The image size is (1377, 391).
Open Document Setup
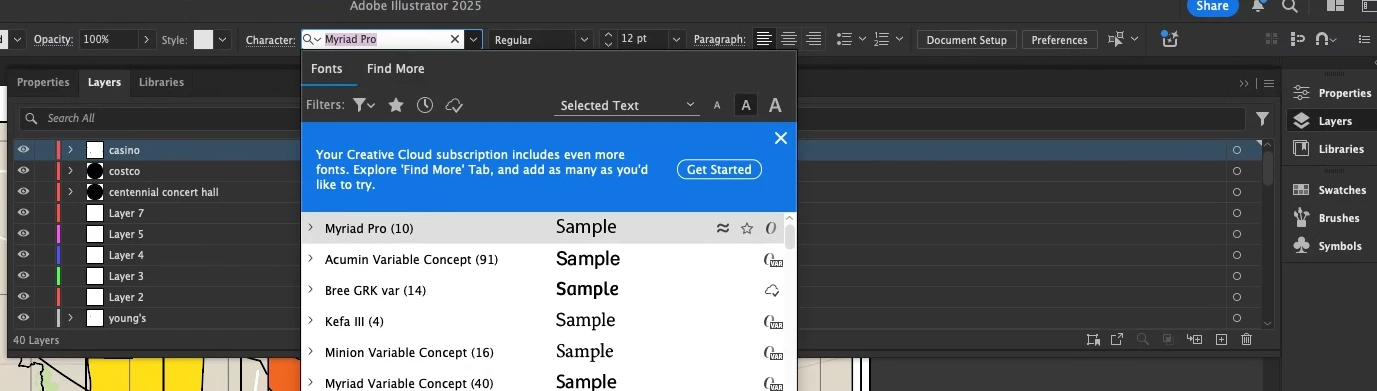point(966,40)
